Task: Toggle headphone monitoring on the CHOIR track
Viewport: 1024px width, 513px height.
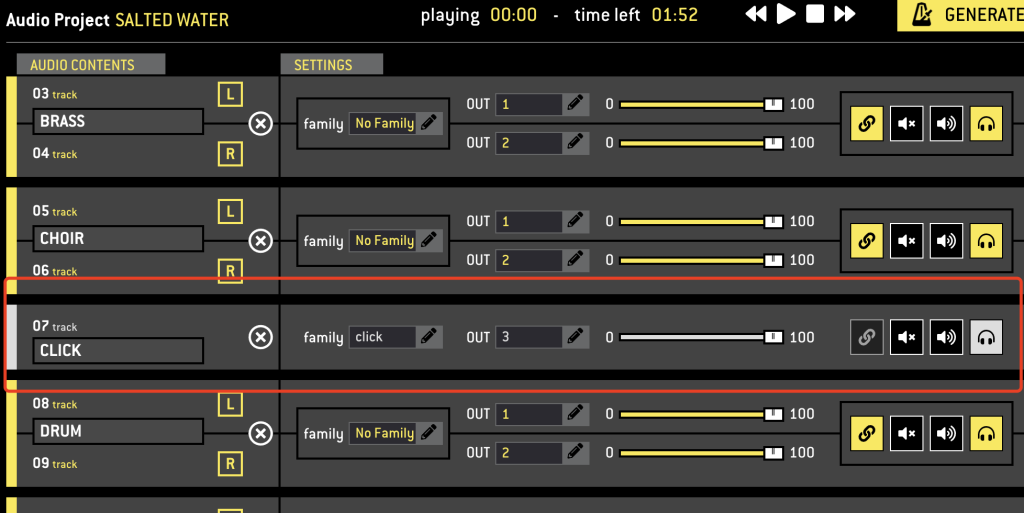Action: (x=986, y=241)
